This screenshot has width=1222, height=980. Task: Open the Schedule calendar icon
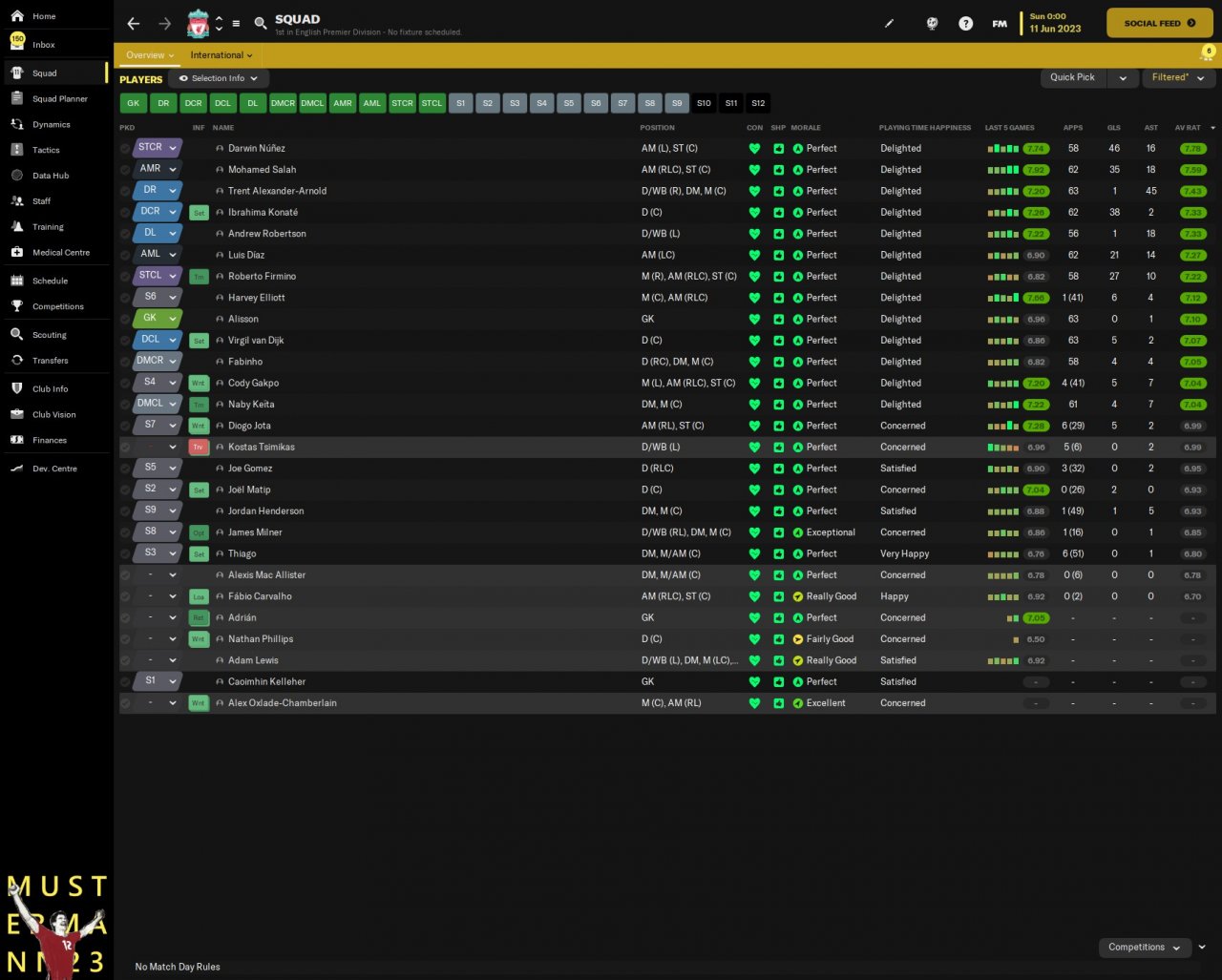tap(17, 281)
